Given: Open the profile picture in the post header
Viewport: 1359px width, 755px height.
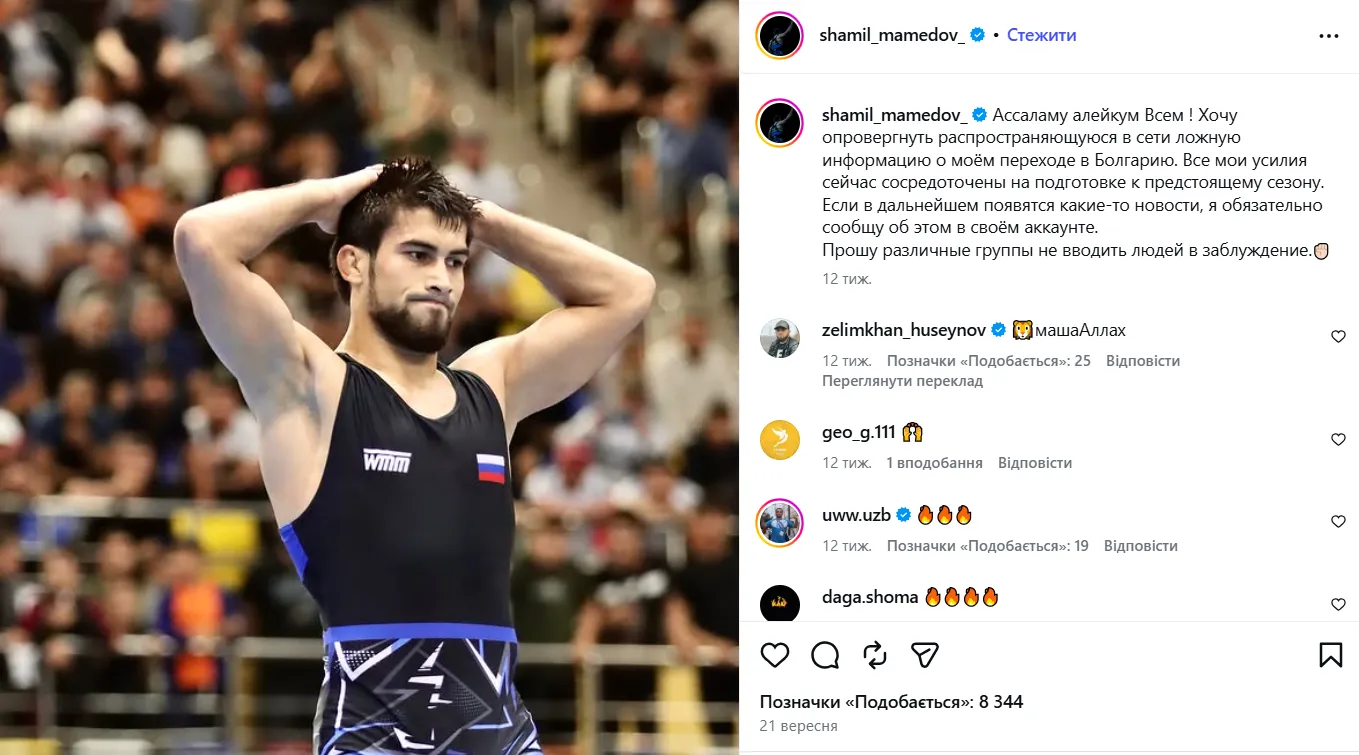Looking at the screenshot, I should pos(780,36).
